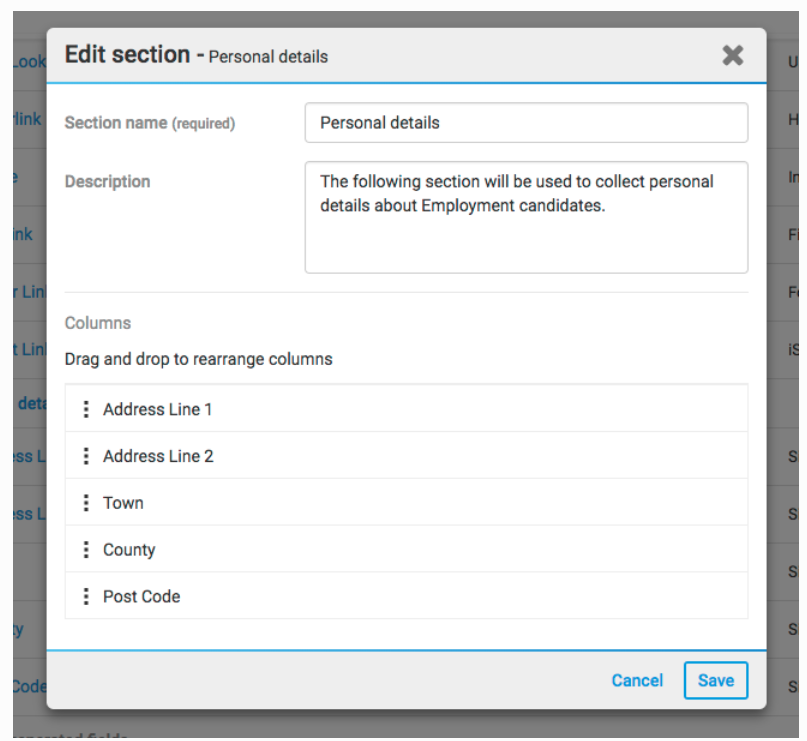This screenshot has height=741, width=807.
Task: Focus the Section name input field
Action: click(526, 123)
